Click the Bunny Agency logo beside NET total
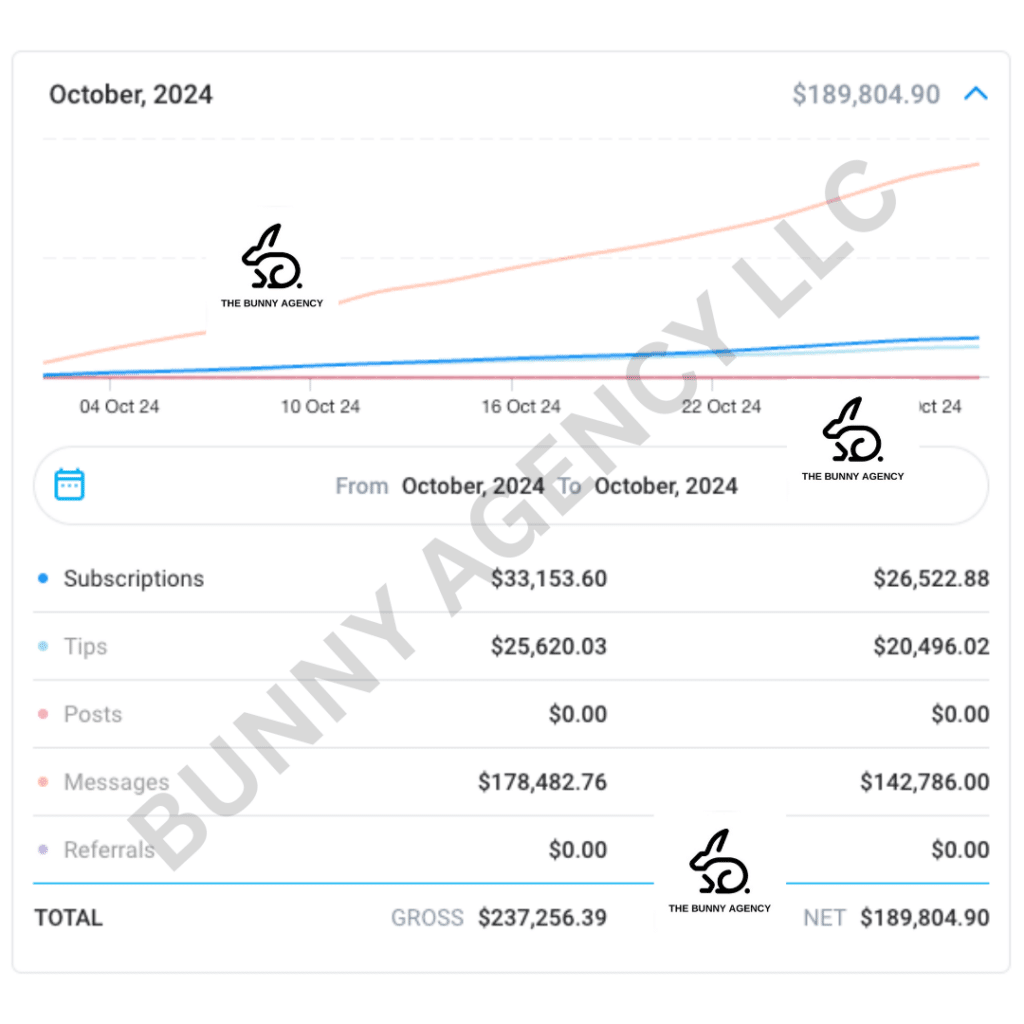The width and height of the screenshot is (1024, 1024). click(720, 871)
